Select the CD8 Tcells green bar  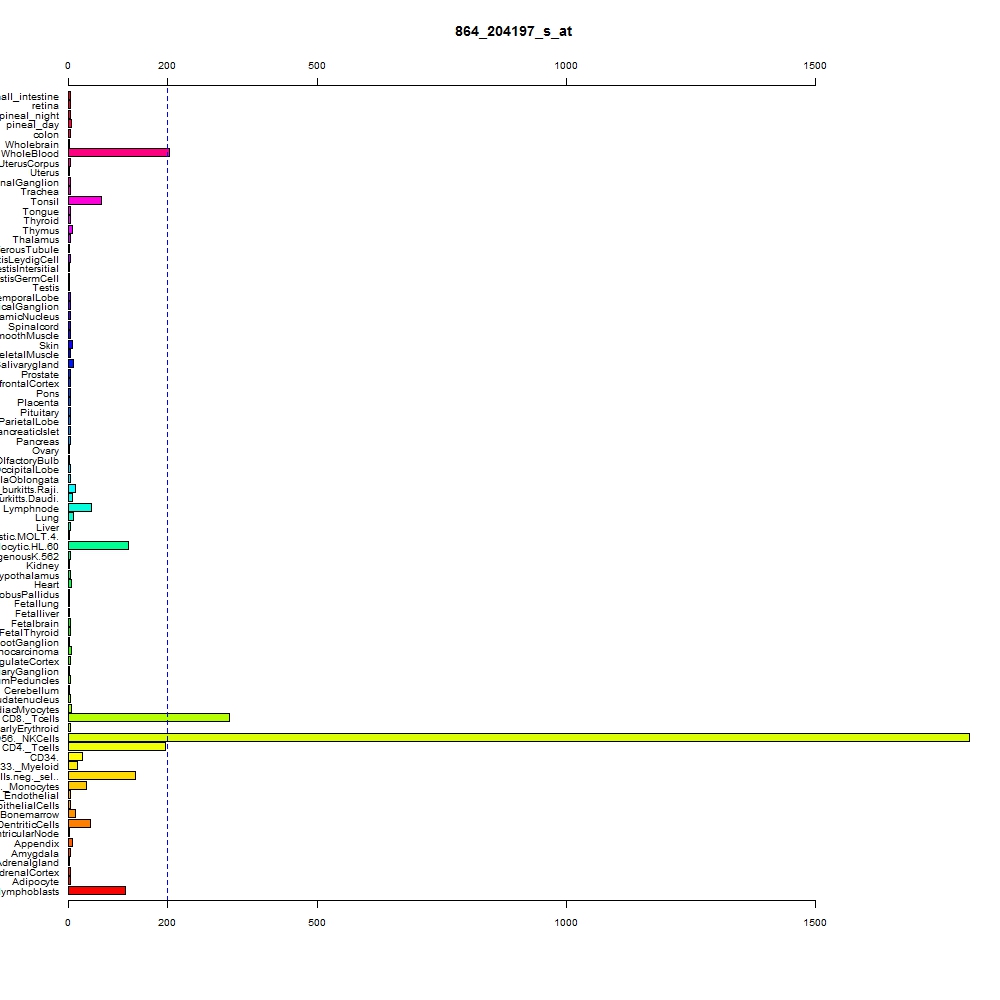[149, 718]
